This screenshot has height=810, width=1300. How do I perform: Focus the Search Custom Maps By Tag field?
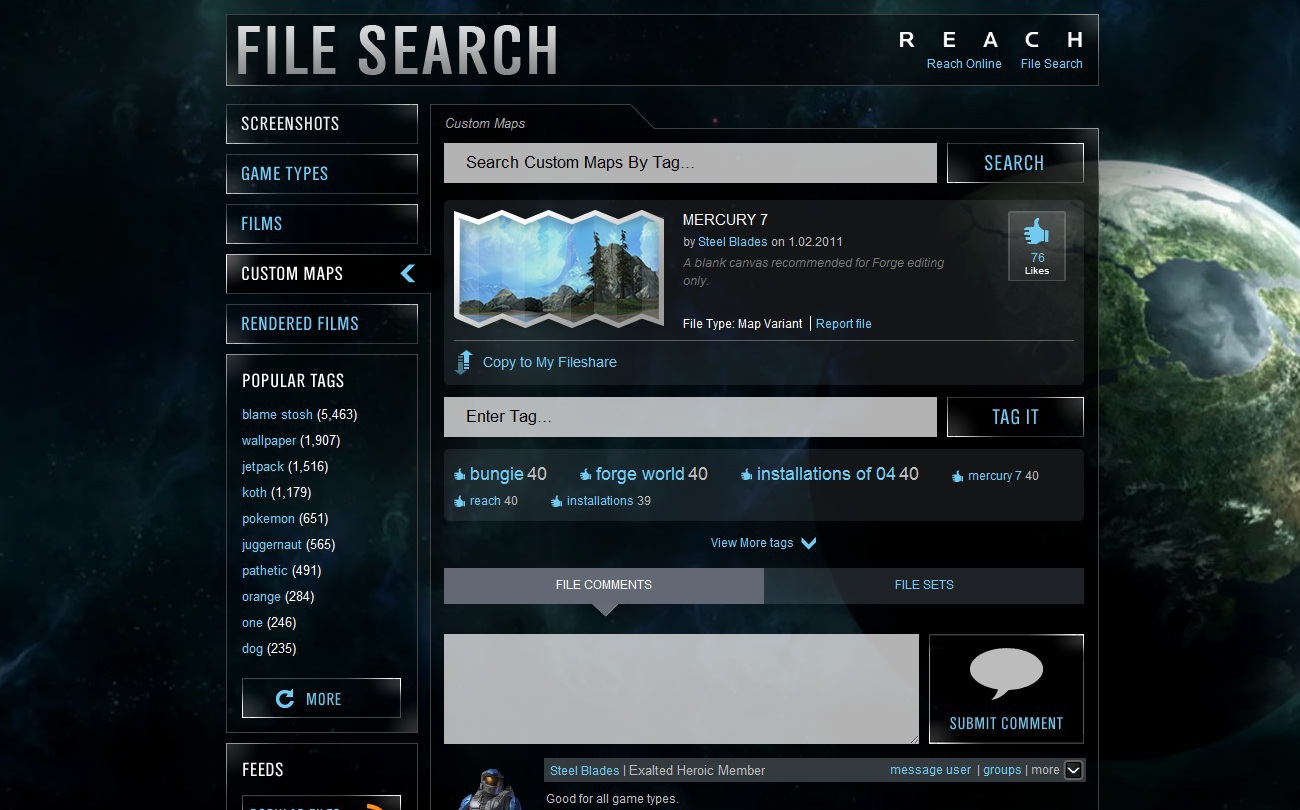[690, 163]
